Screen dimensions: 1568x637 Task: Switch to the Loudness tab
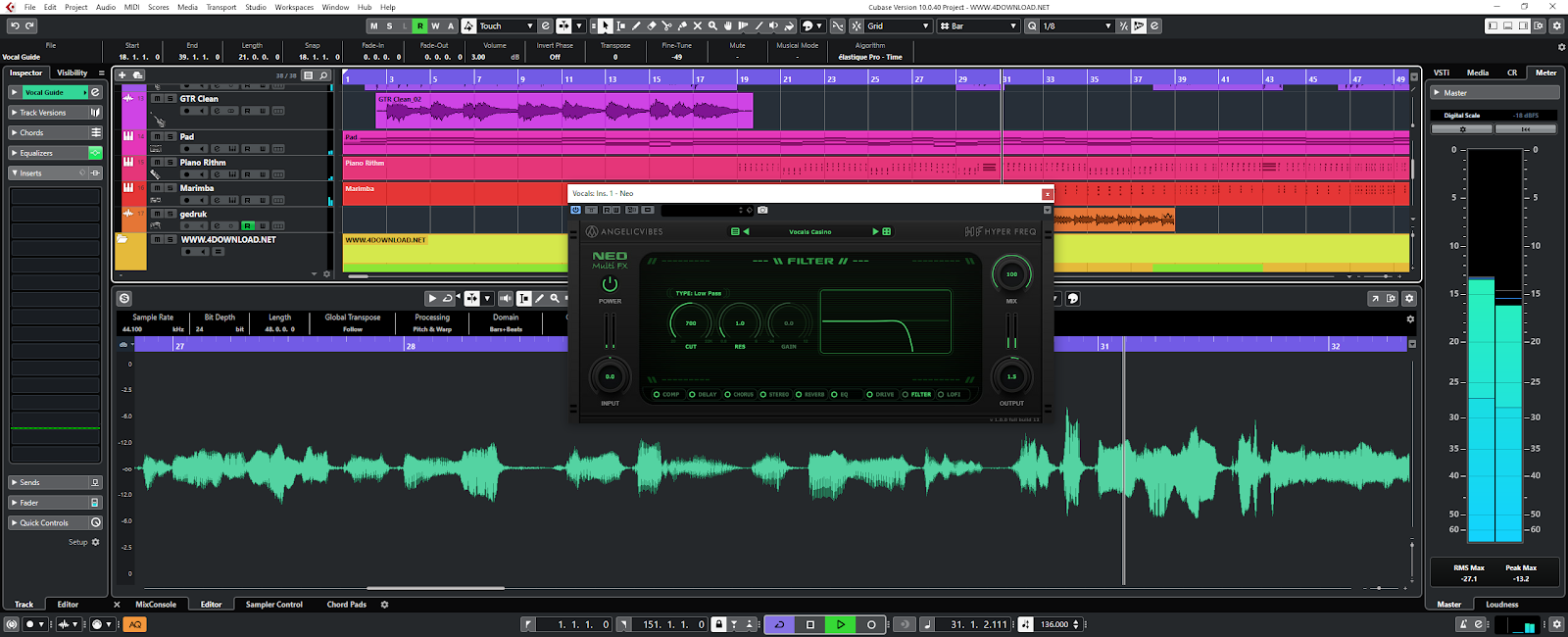[x=1502, y=605]
